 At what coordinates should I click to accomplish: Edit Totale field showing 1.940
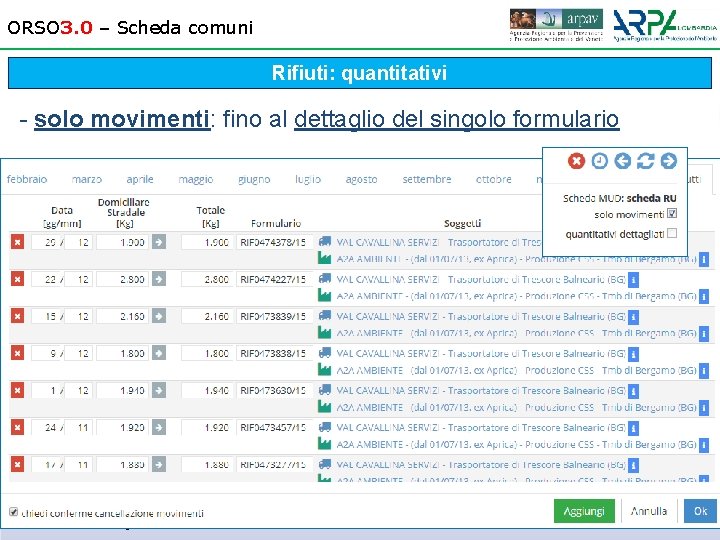(207, 390)
